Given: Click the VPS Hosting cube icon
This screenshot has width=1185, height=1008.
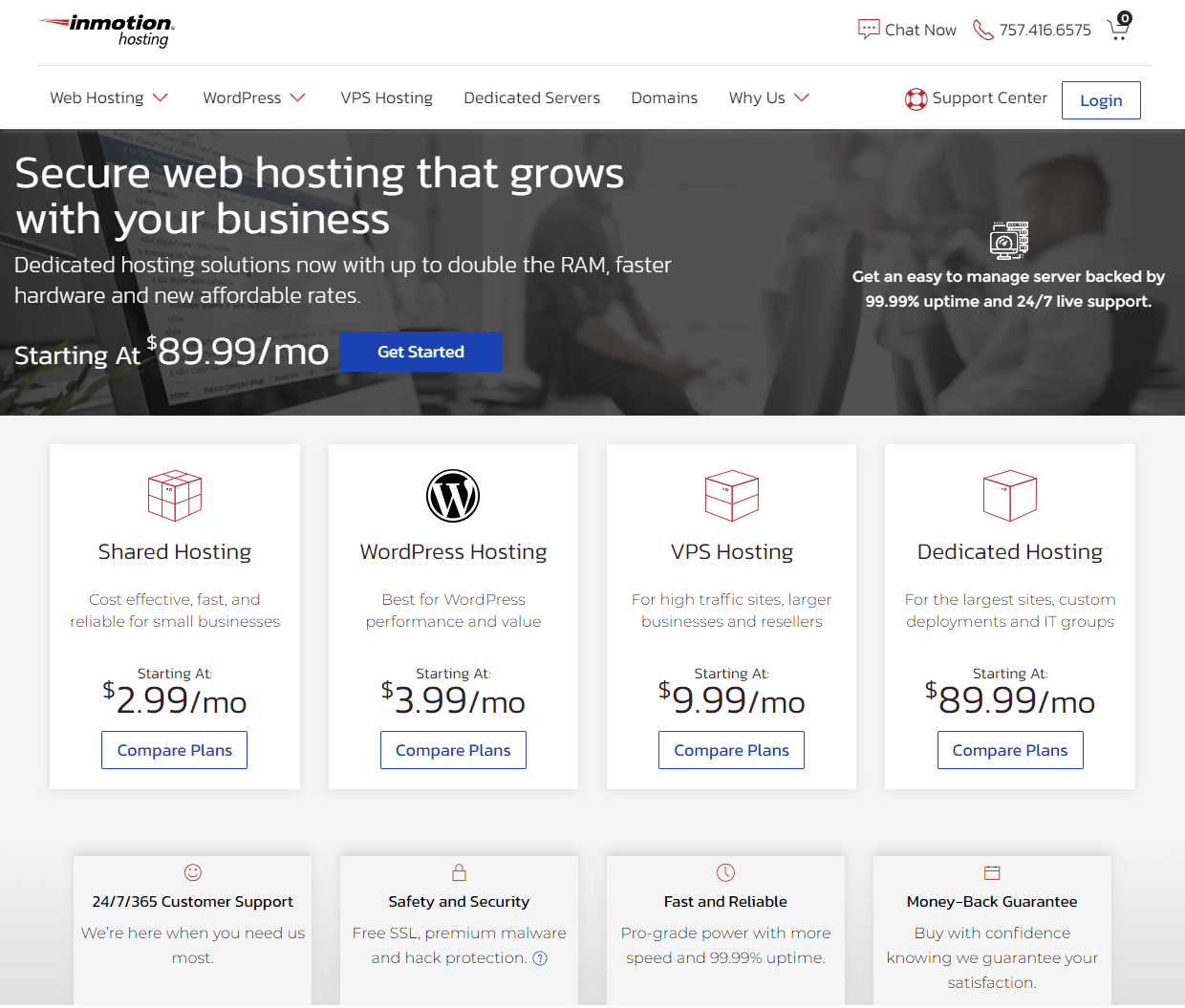Looking at the screenshot, I should pyautogui.click(x=731, y=496).
